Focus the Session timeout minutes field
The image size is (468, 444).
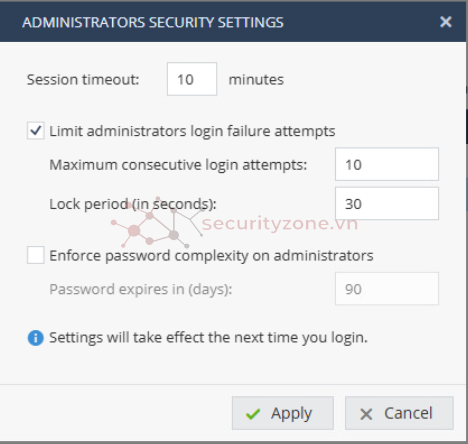(x=192, y=79)
